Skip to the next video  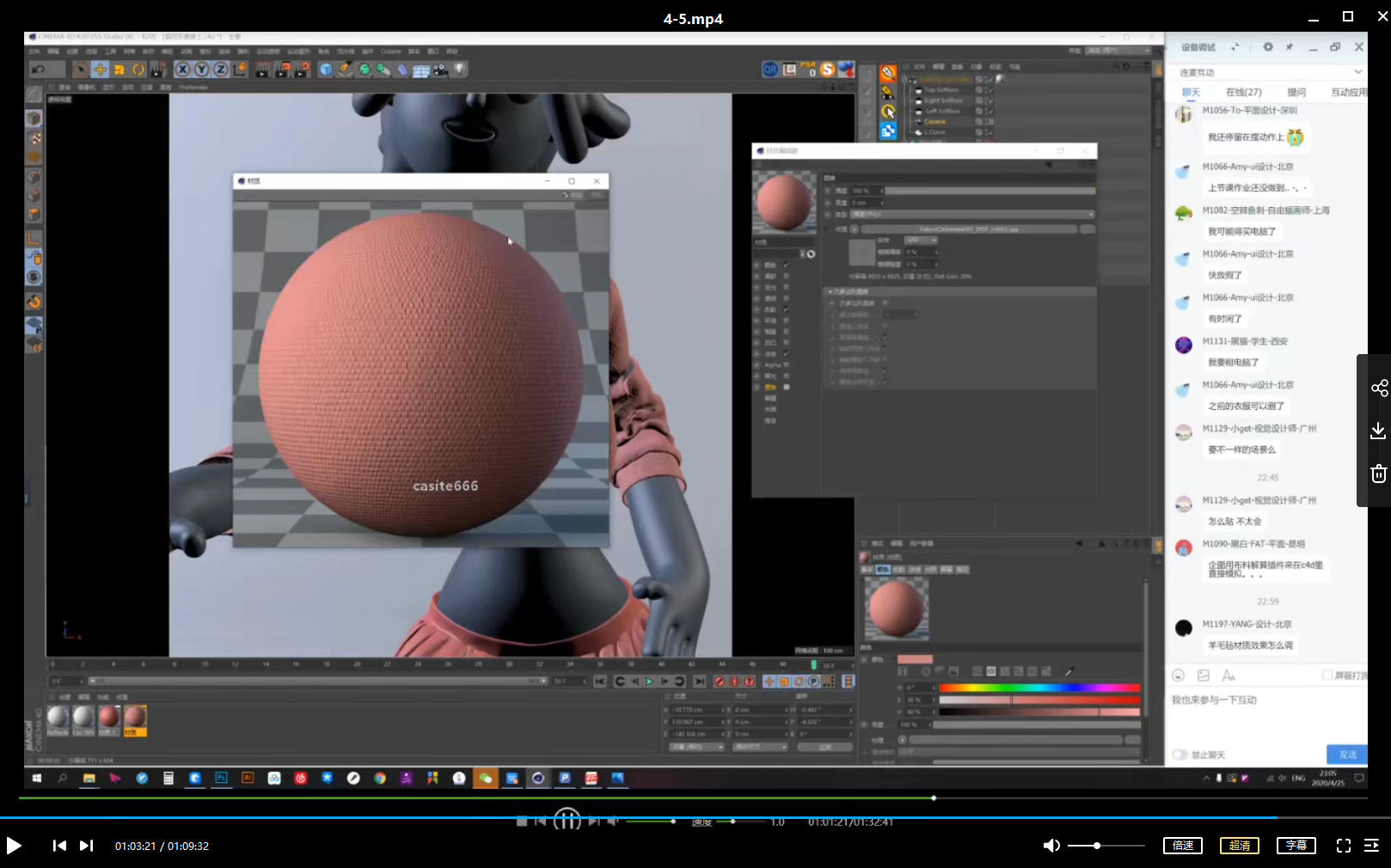pyautogui.click(x=86, y=846)
